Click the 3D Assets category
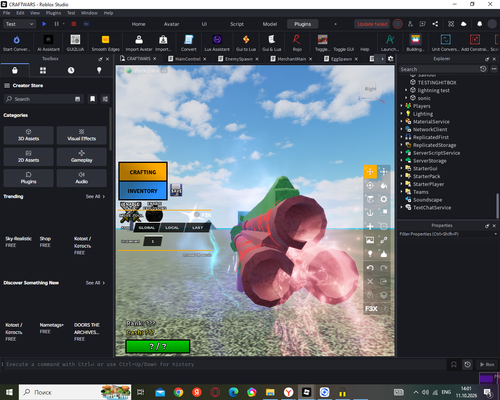 (28, 135)
